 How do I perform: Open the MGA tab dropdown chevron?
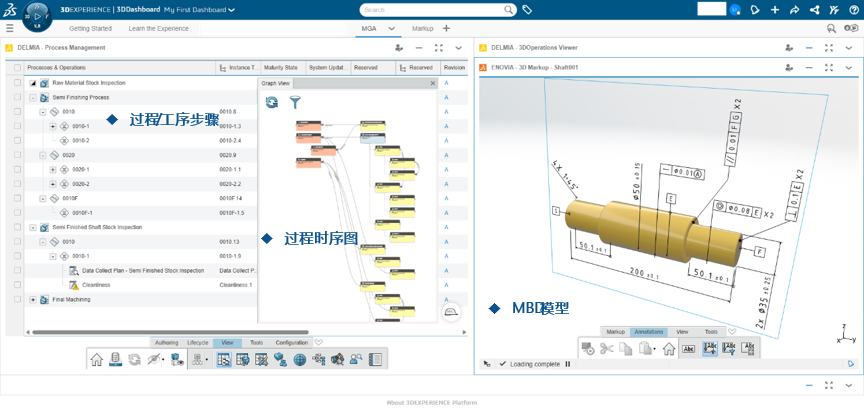392,29
